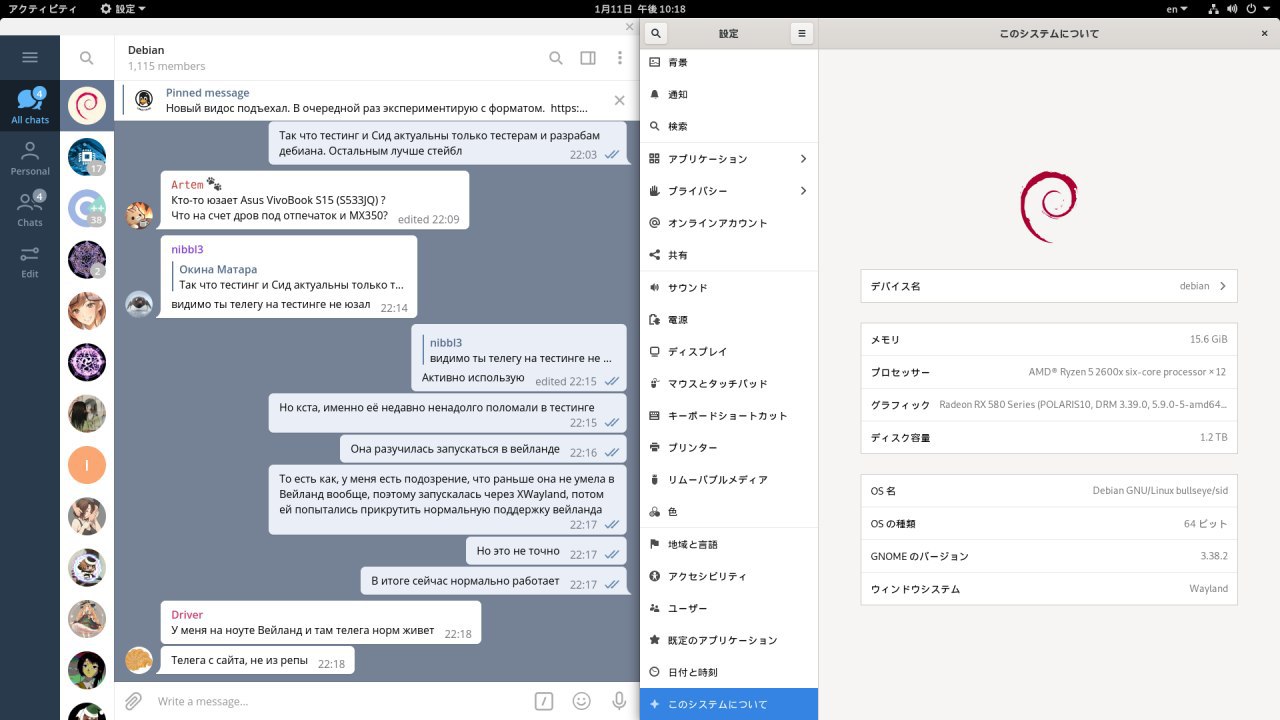Open プリンター settings panel
Screen dimensions: 1280x720
[729, 447]
